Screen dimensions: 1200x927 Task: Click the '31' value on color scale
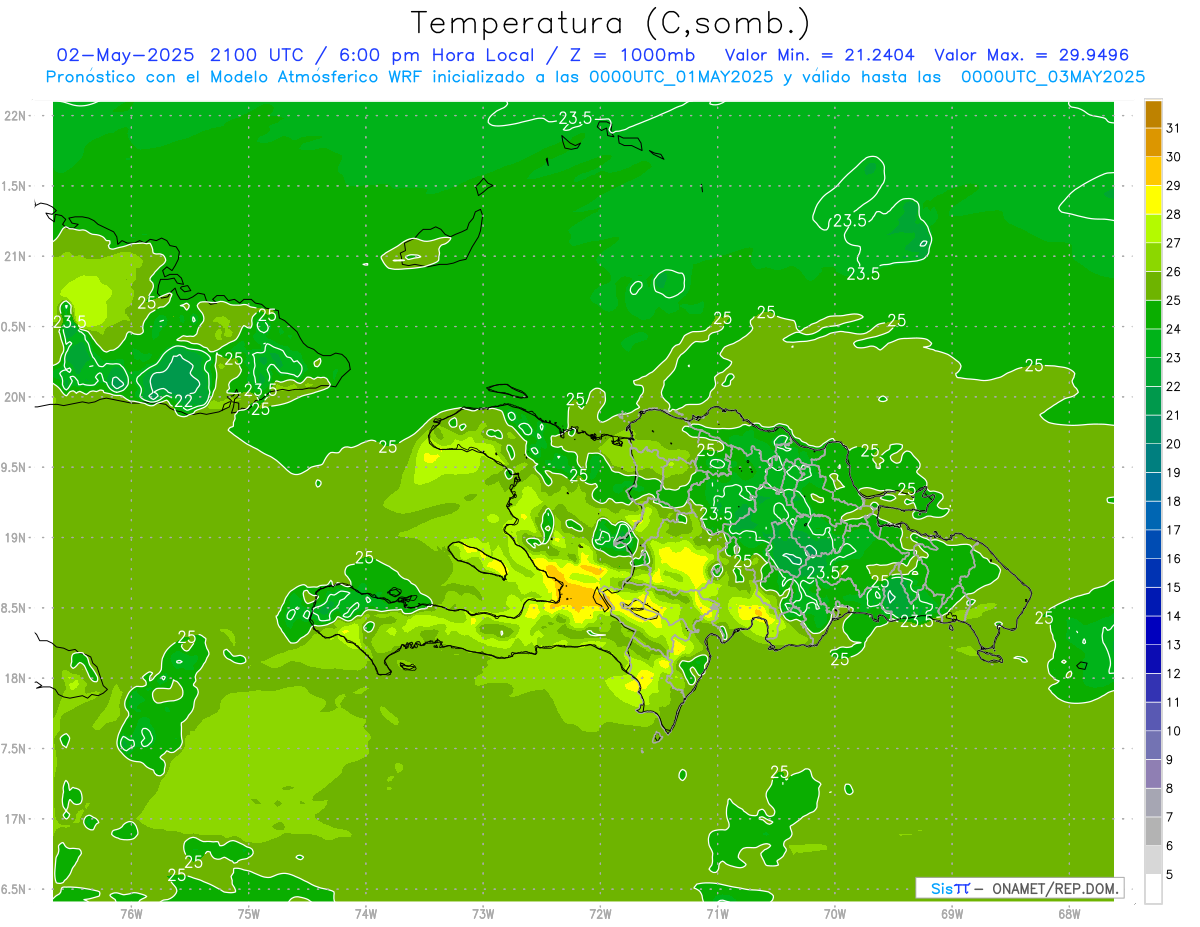pos(1174,128)
